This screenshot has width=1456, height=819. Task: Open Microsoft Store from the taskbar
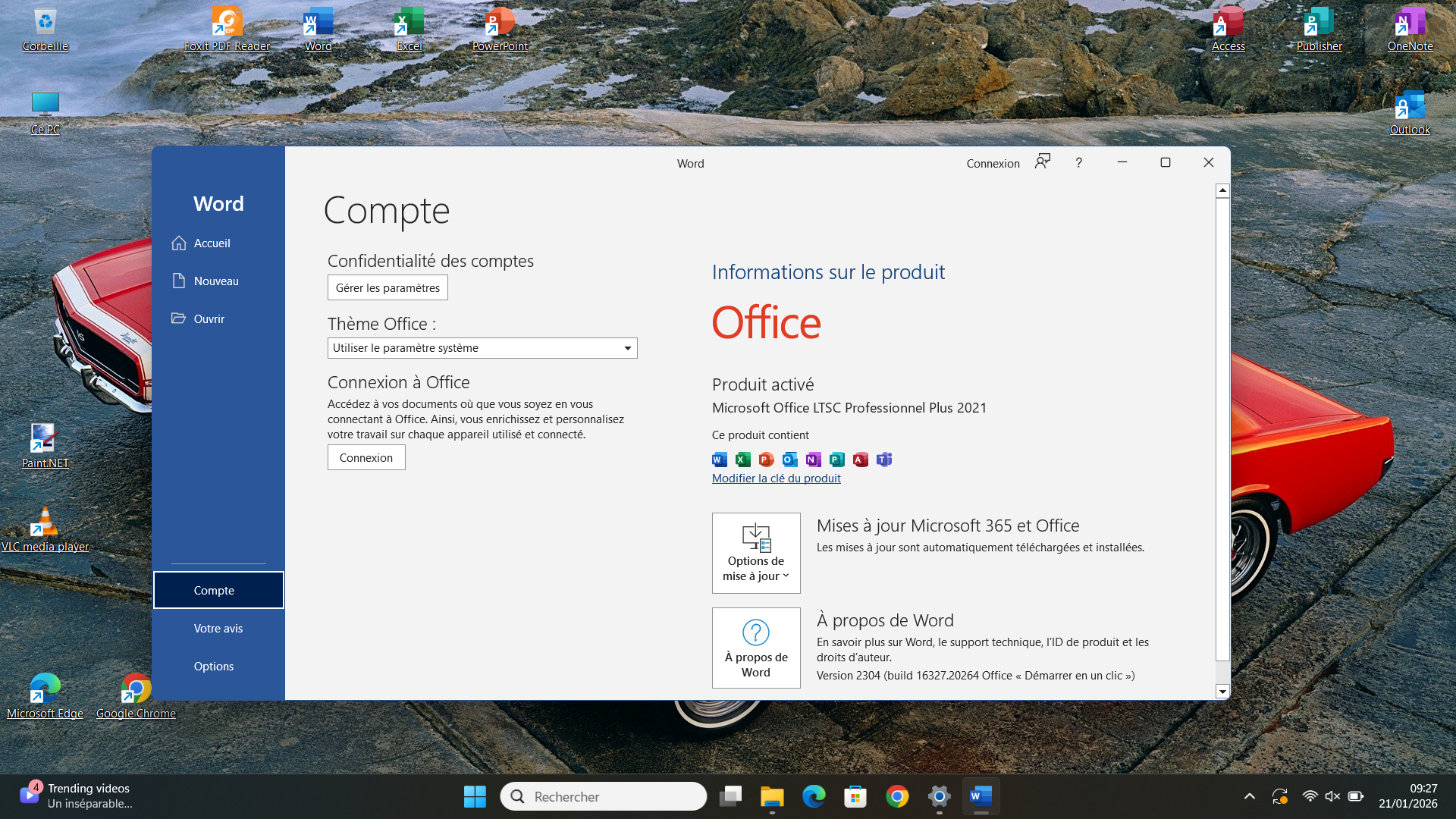pyautogui.click(x=855, y=796)
